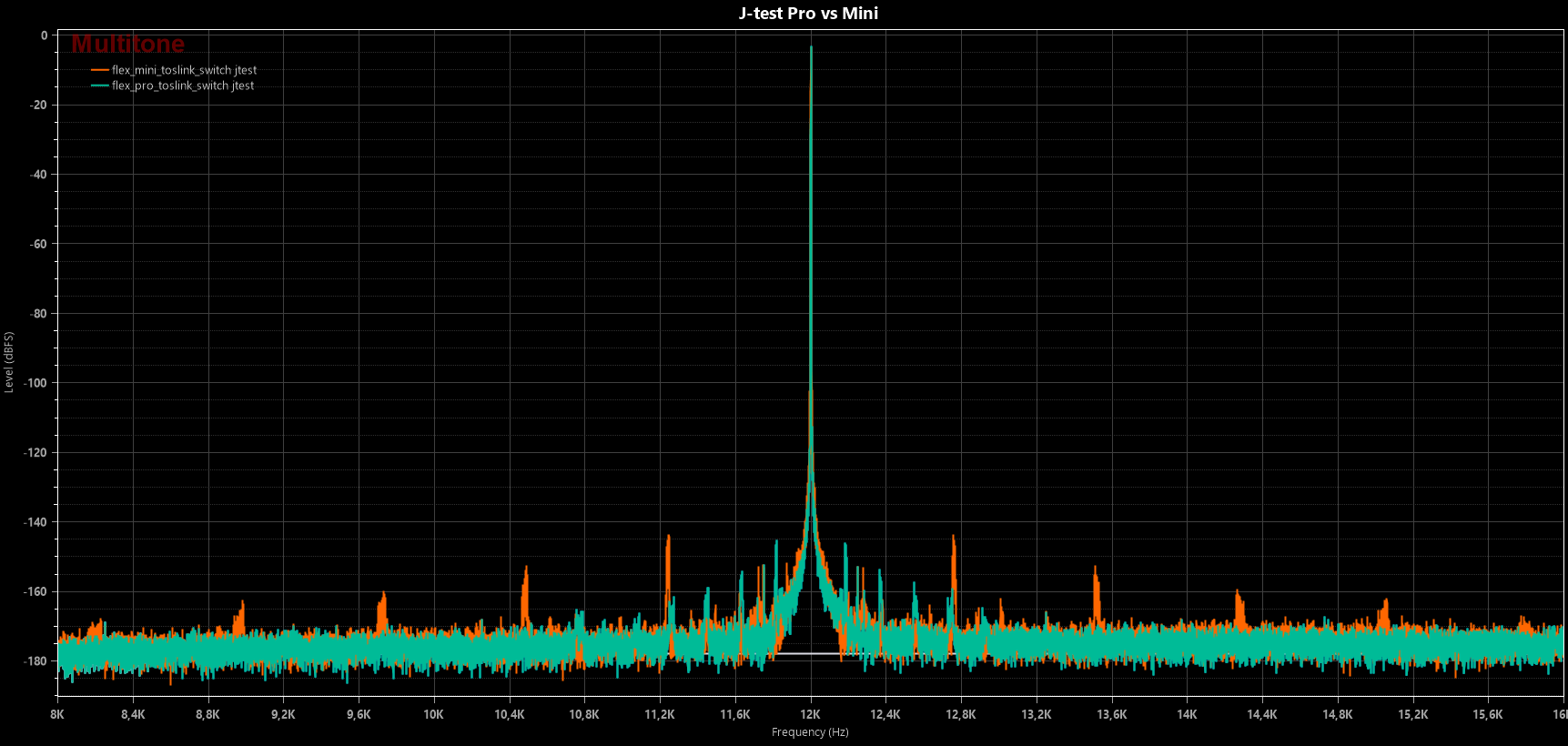Click the -180 level axis tick label
The image size is (1568, 746).
tap(35, 661)
